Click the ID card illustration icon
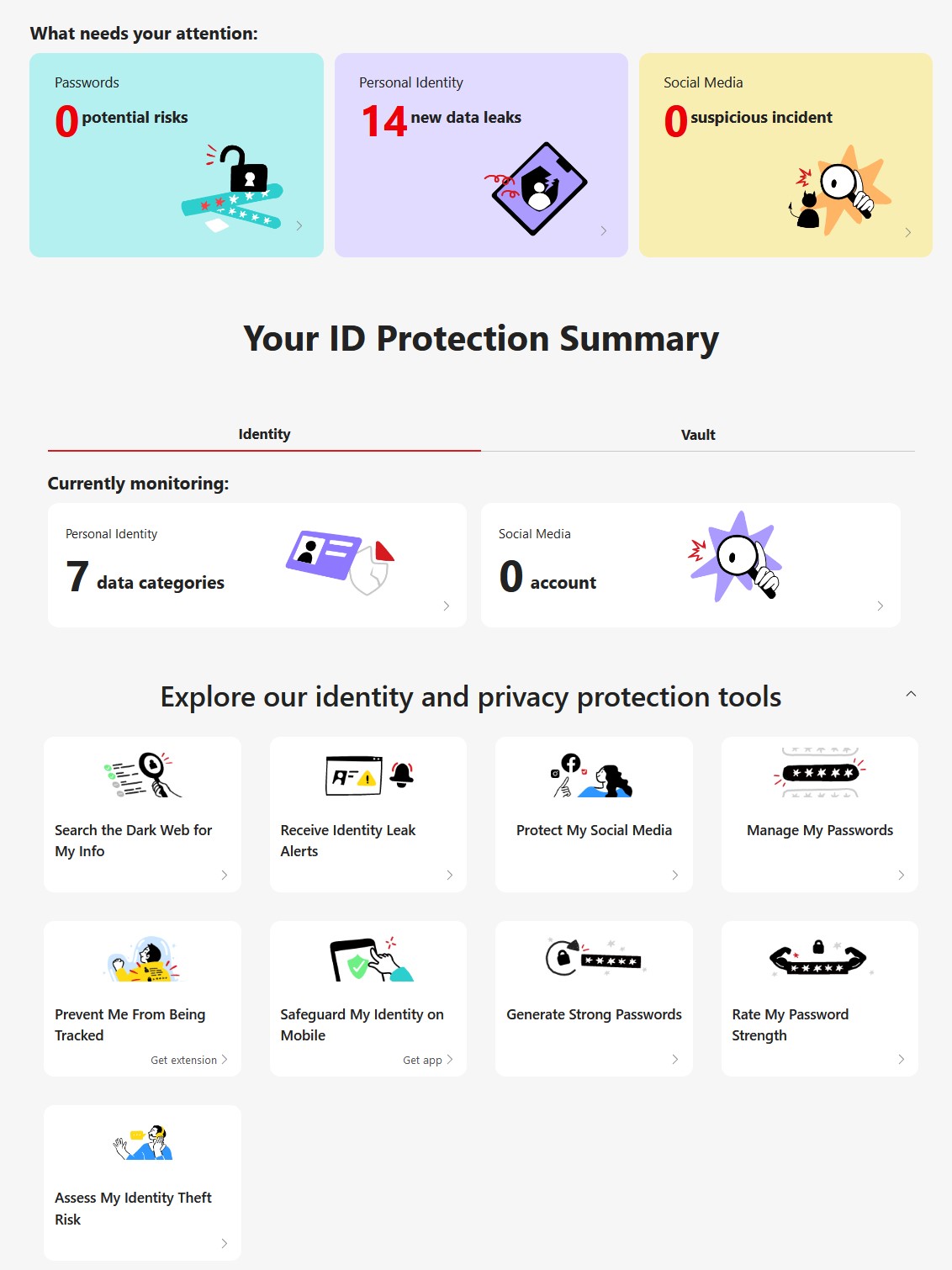This screenshot has width=952, height=1270. (339, 561)
